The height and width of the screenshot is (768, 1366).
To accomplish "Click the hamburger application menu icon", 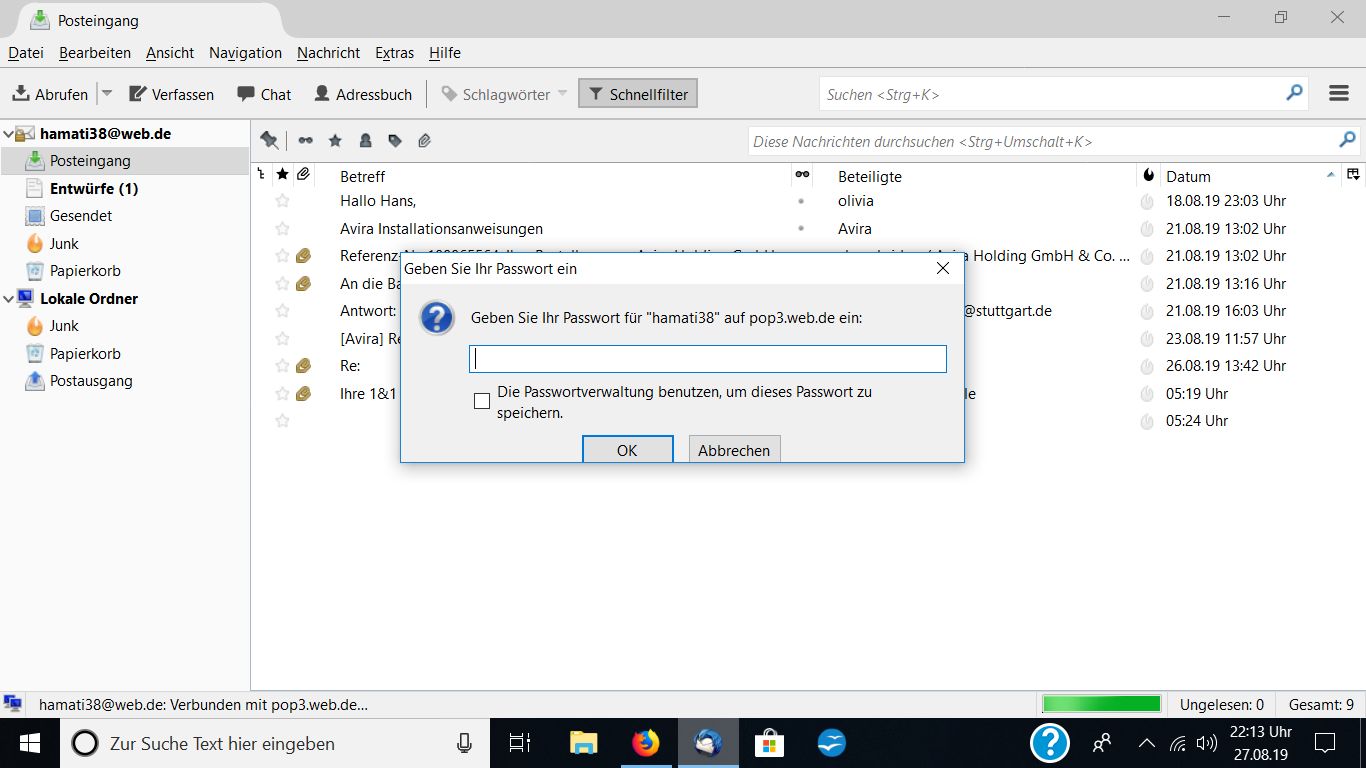I will pyautogui.click(x=1339, y=94).
